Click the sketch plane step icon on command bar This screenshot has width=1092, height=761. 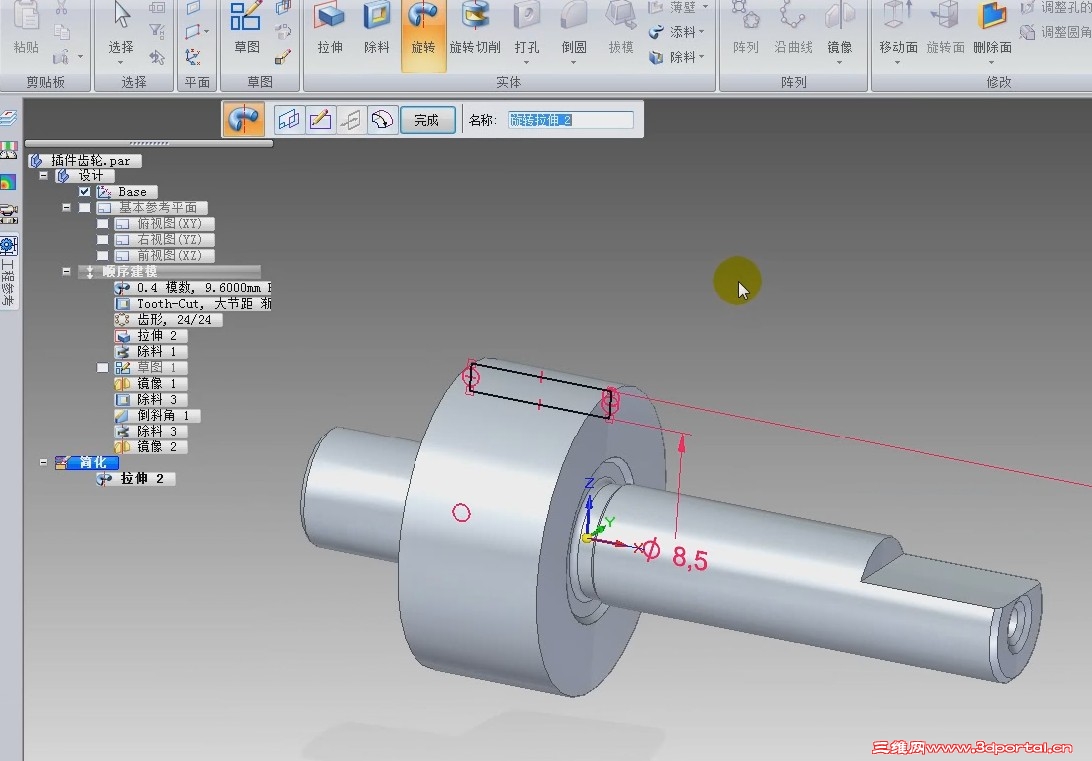click(x=288, y=120)
